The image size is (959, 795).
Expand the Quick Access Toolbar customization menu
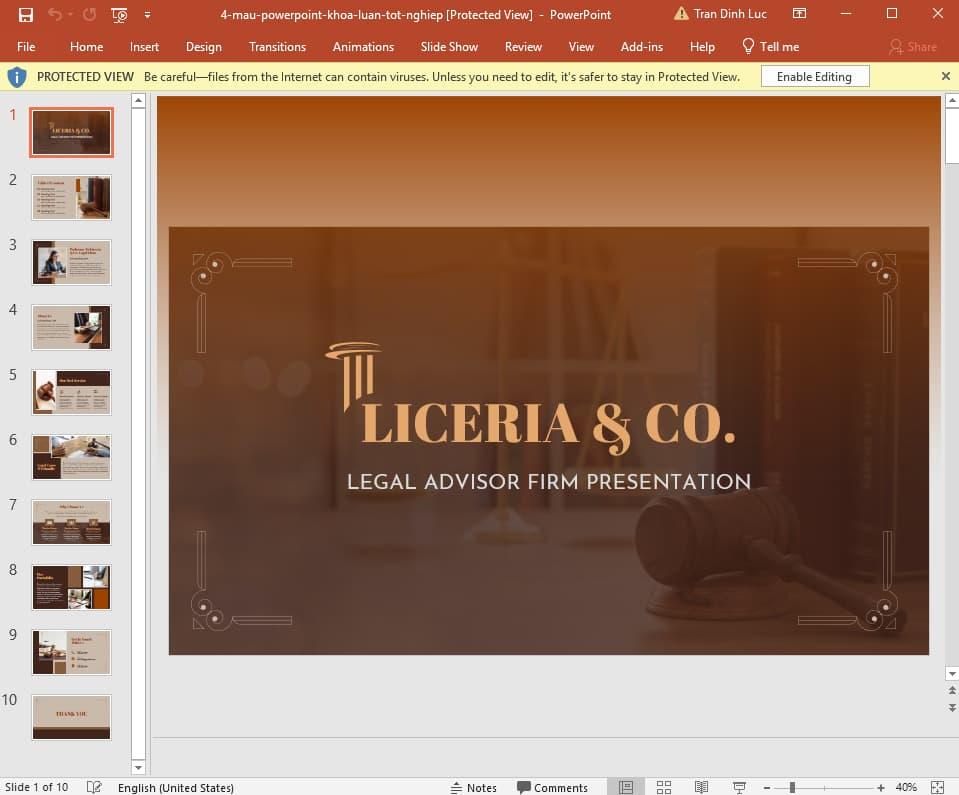(146, 15)
